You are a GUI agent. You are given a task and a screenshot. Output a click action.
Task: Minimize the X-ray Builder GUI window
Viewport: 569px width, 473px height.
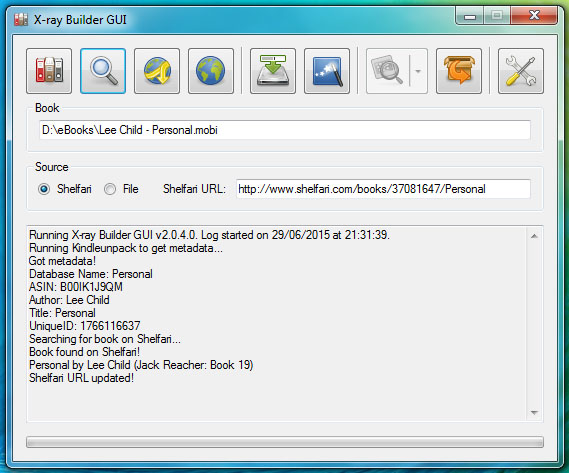[470, 16]
